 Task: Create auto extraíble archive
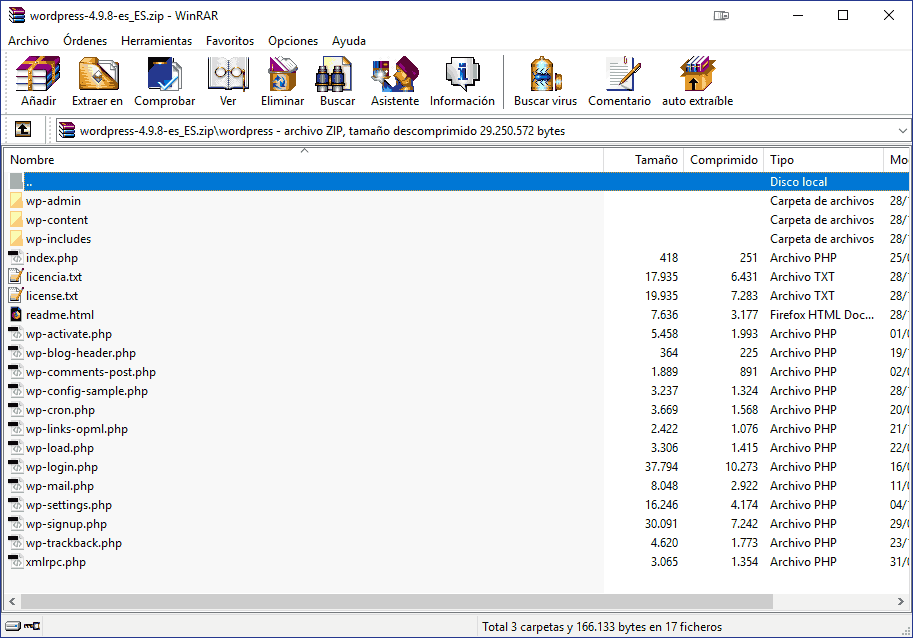(x=697, y=82)
